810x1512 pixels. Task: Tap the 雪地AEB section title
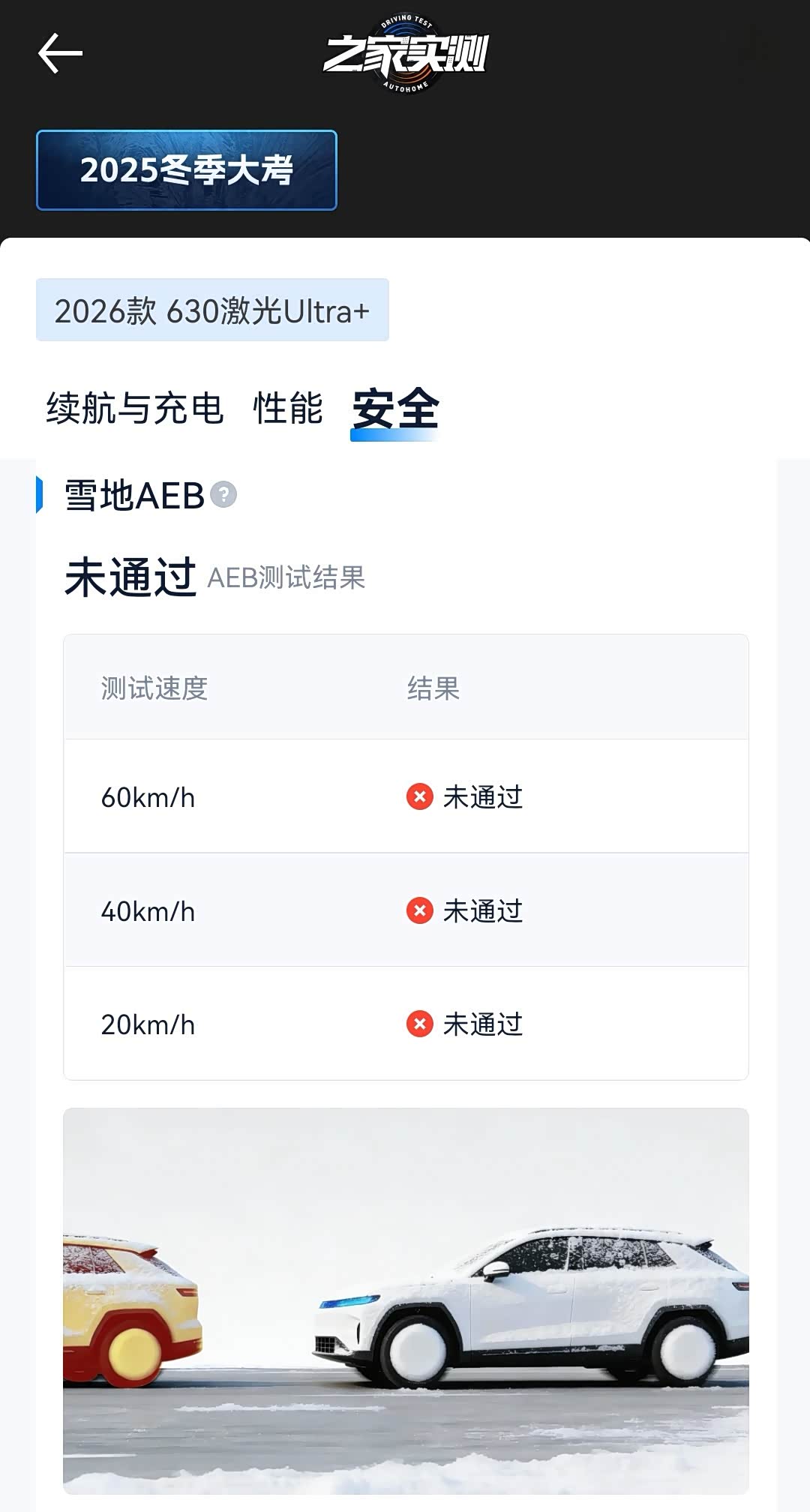point(135,496)
